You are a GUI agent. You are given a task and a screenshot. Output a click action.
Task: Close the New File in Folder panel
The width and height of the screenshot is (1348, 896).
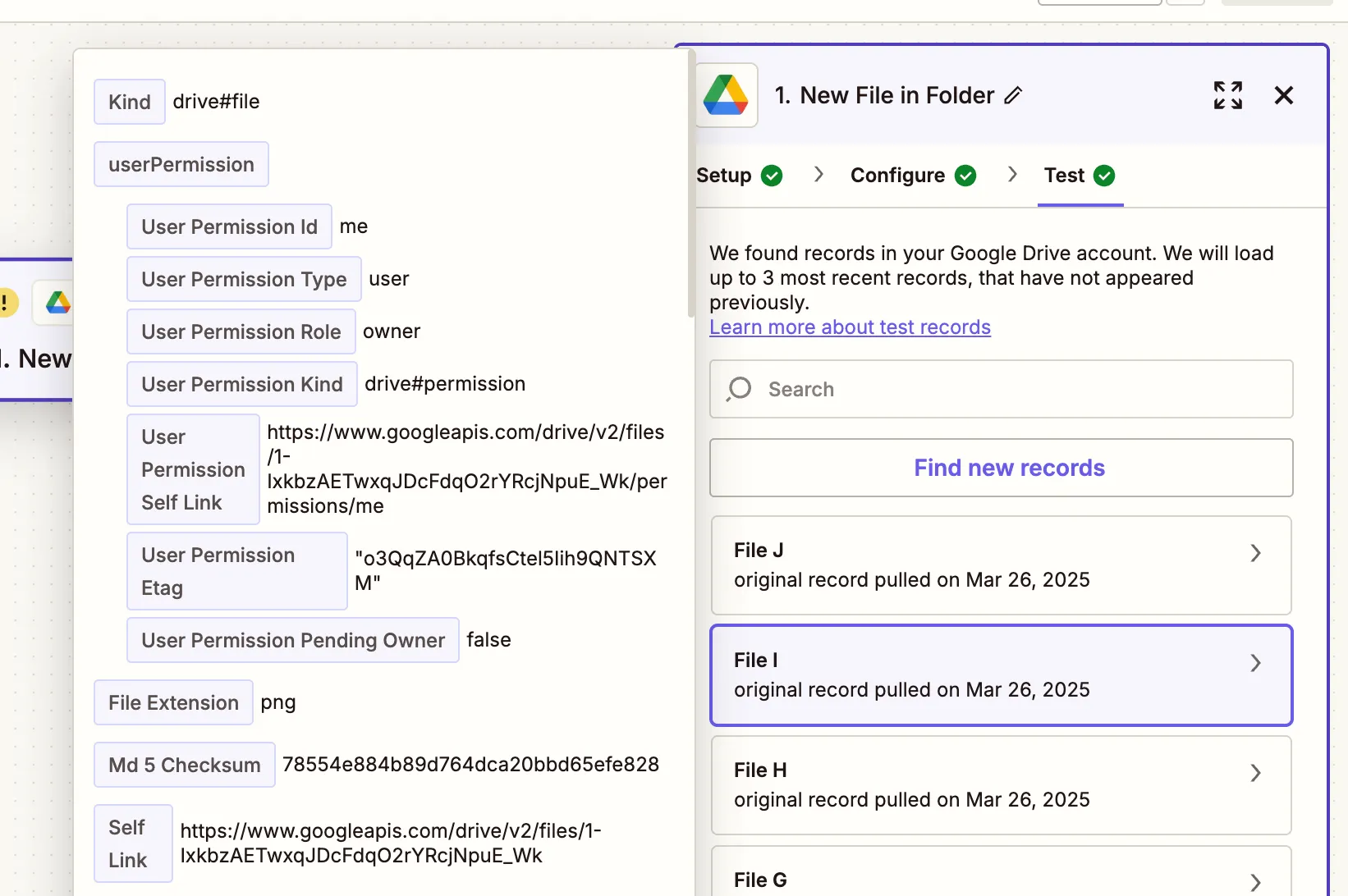tap(1283, 95)
